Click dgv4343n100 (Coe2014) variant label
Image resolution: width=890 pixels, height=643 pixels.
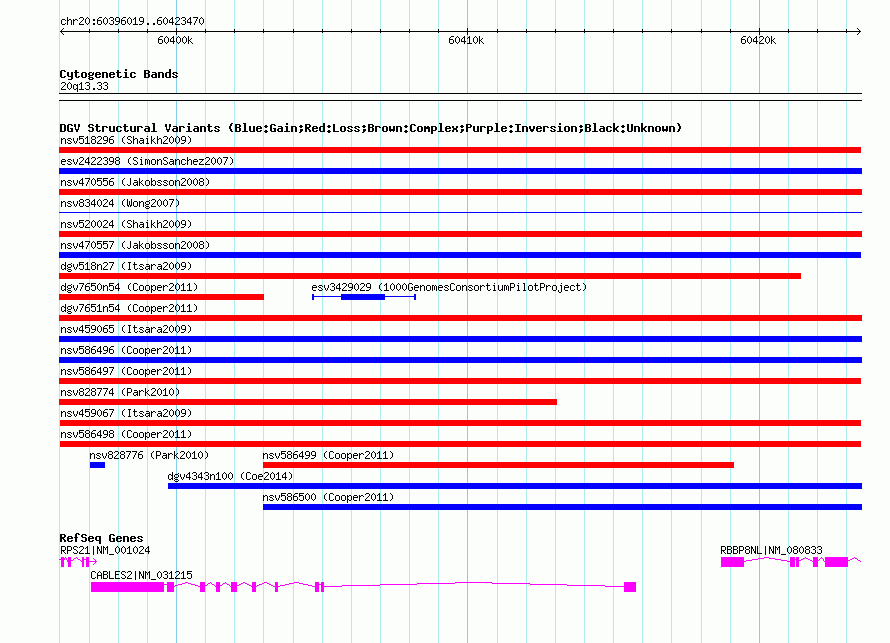230,476
